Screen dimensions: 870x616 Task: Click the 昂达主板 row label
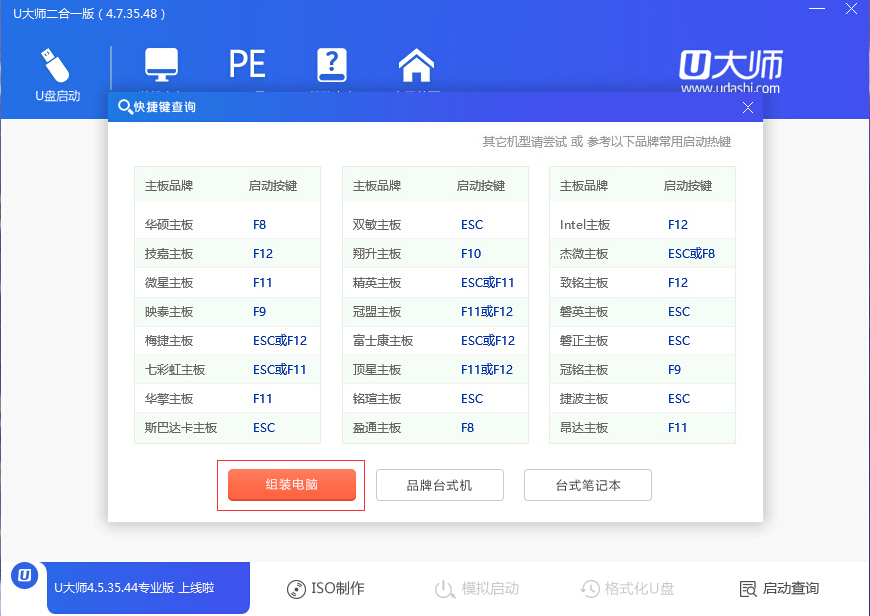click(x=584, y=427)
